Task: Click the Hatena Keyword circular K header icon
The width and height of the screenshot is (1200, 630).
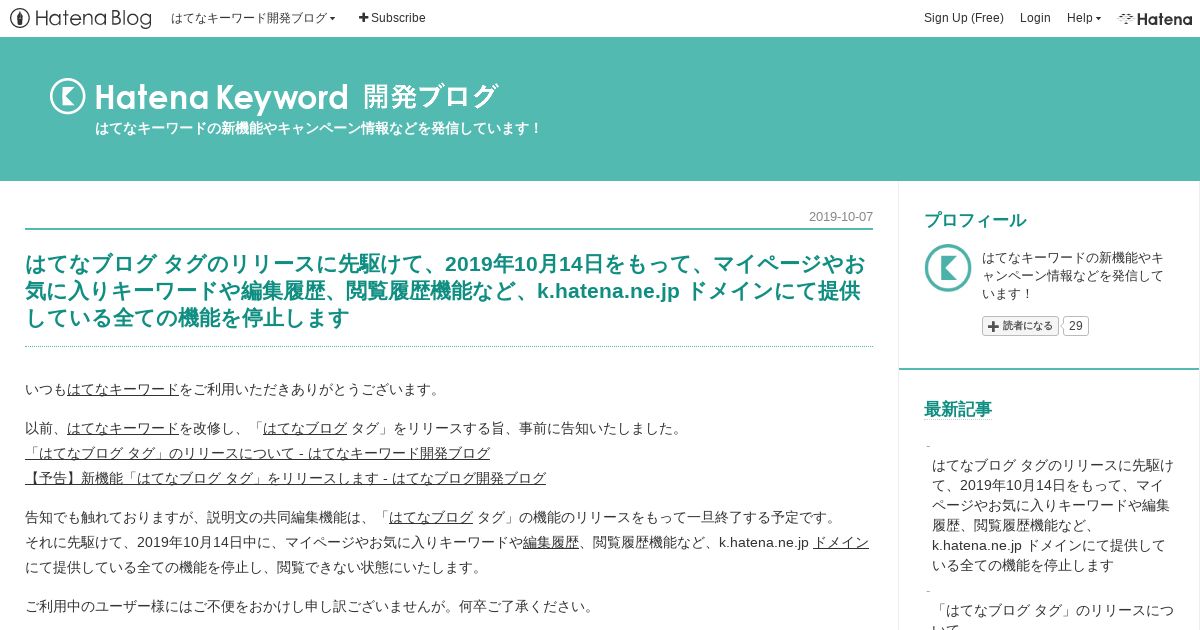Action: coord(68,96)
